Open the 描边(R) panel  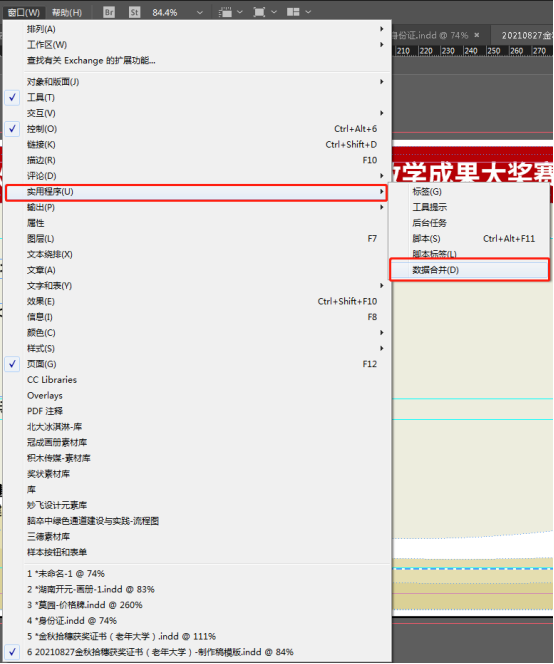coord(197,160)
